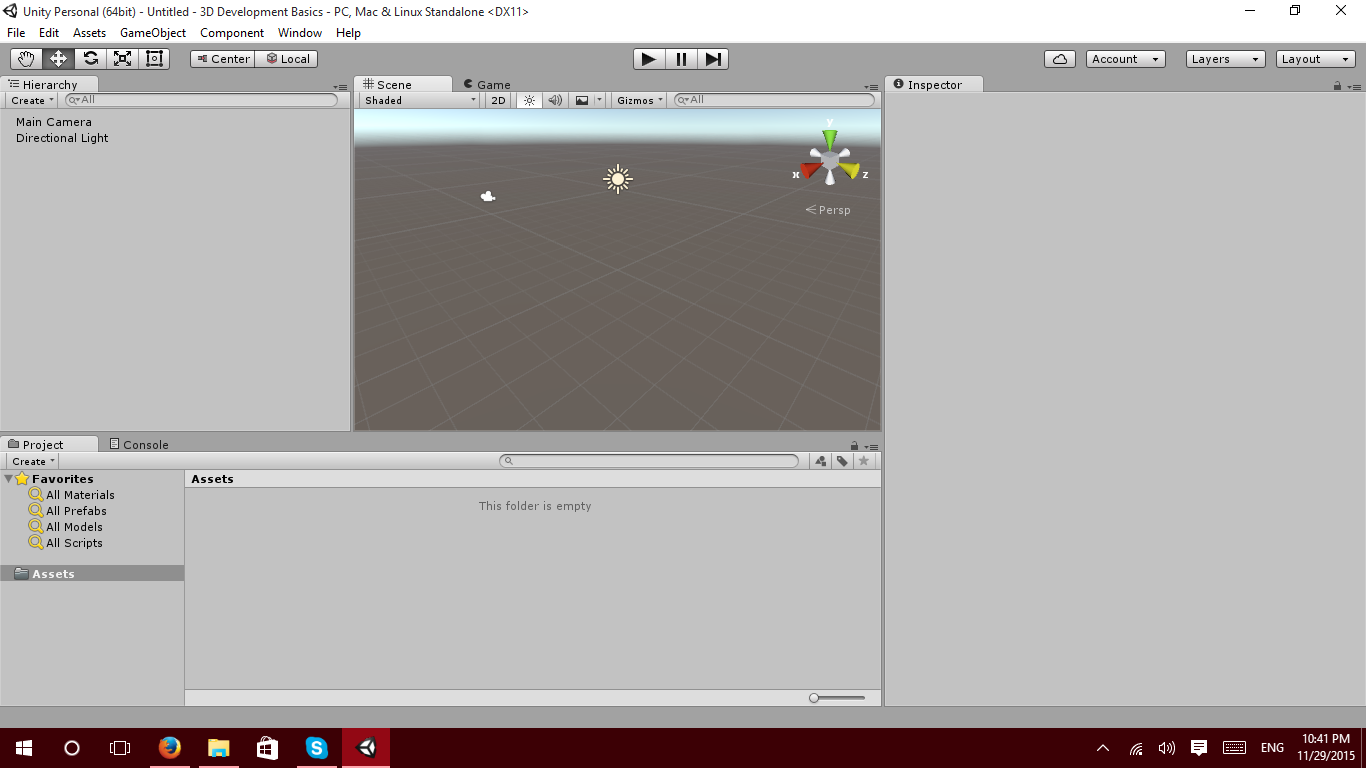Screen dimensions: 1366x768
Task: Open the Layout dropdown
Action: click(1316, 59)
